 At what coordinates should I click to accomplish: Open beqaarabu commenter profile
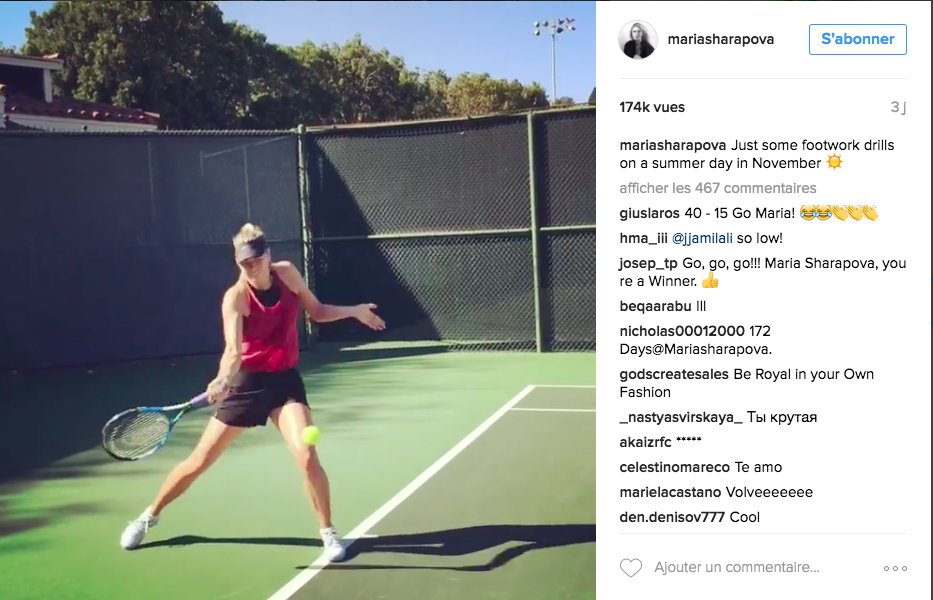pos(655,306)
